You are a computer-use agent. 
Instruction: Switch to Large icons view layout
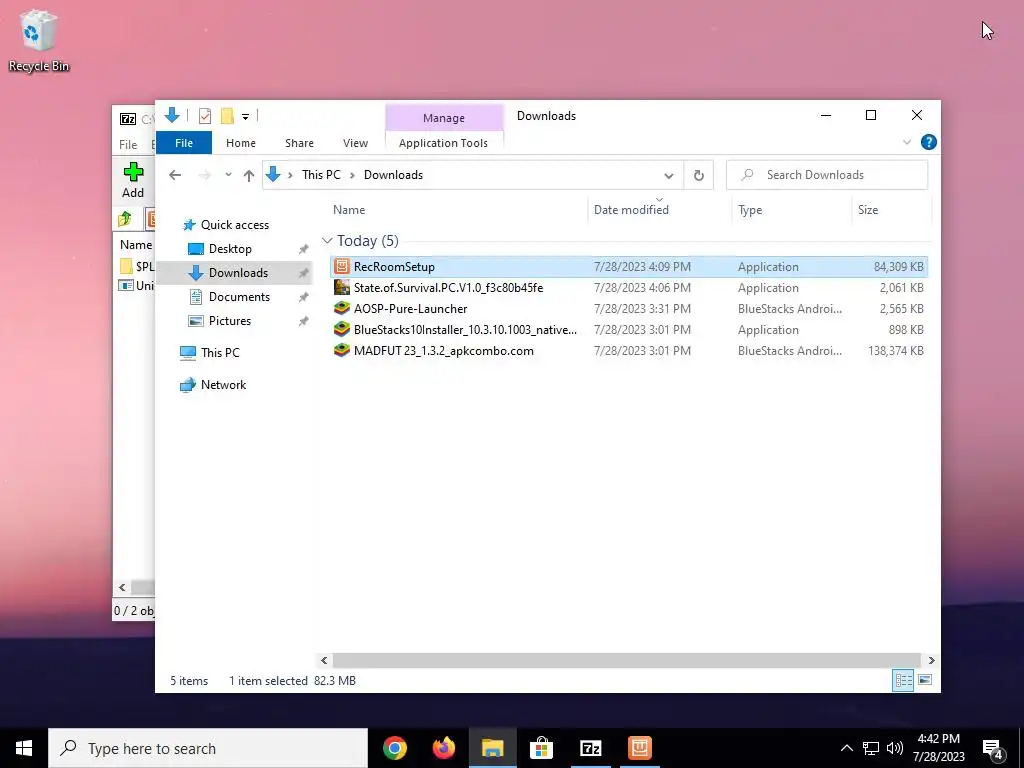pyautogui.click(x=925, y=680)
